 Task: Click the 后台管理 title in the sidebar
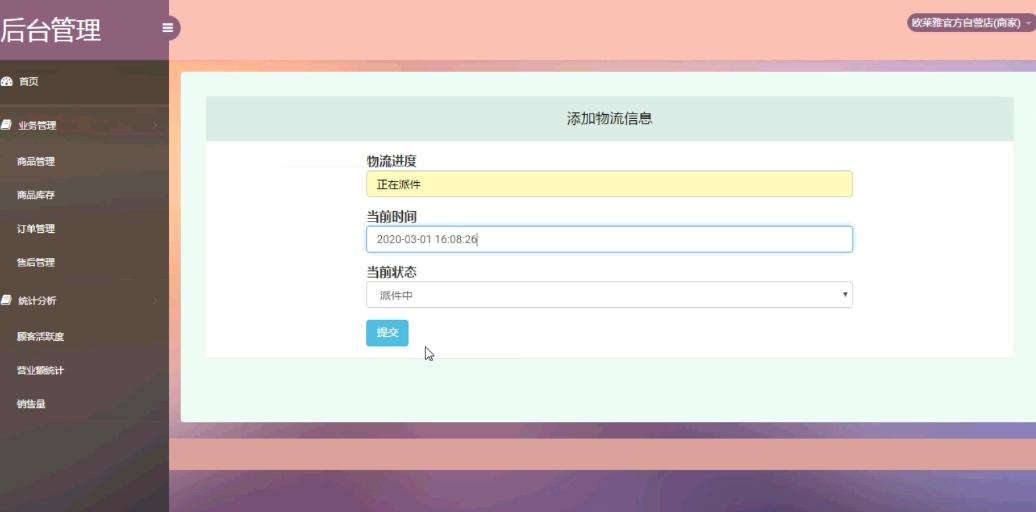(x=51, y=30)
